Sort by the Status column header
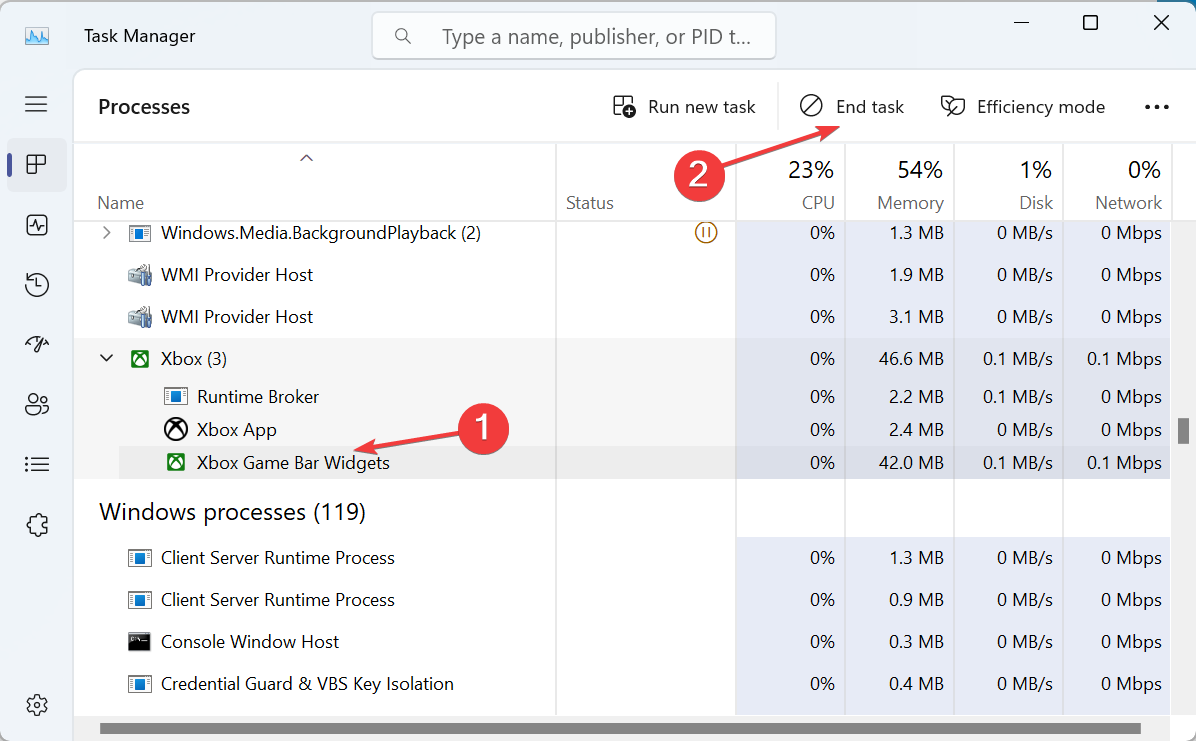 590,203
